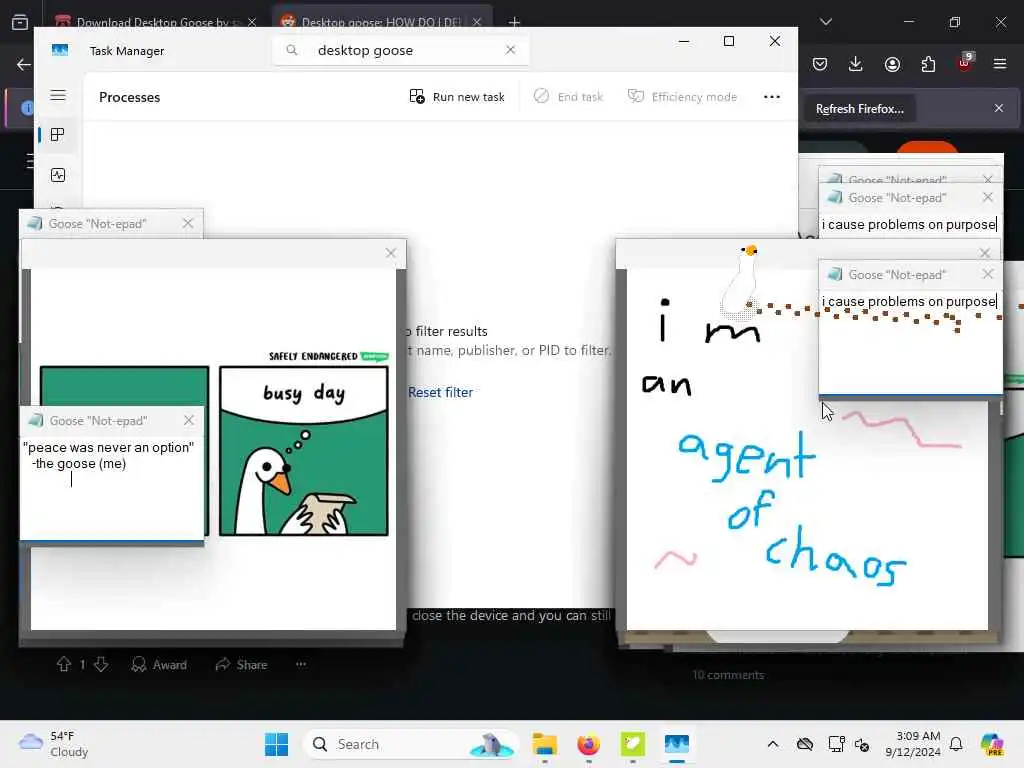Switch to Download Desktop Goose Firefox tab
The height and width of the screenshot is (768, 1024).
coord(155,22)
